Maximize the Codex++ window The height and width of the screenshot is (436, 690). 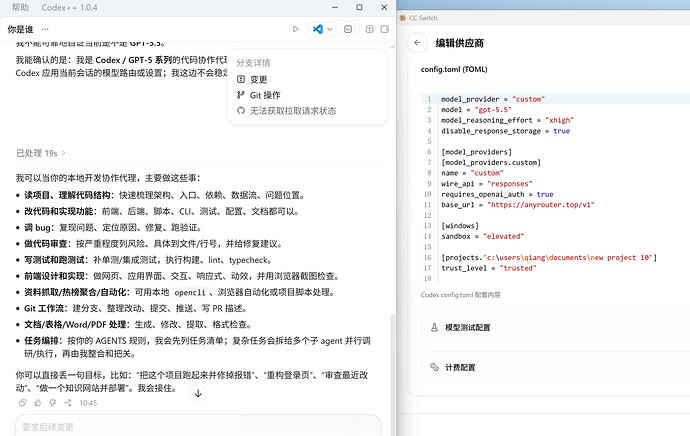tap(360, 7)
